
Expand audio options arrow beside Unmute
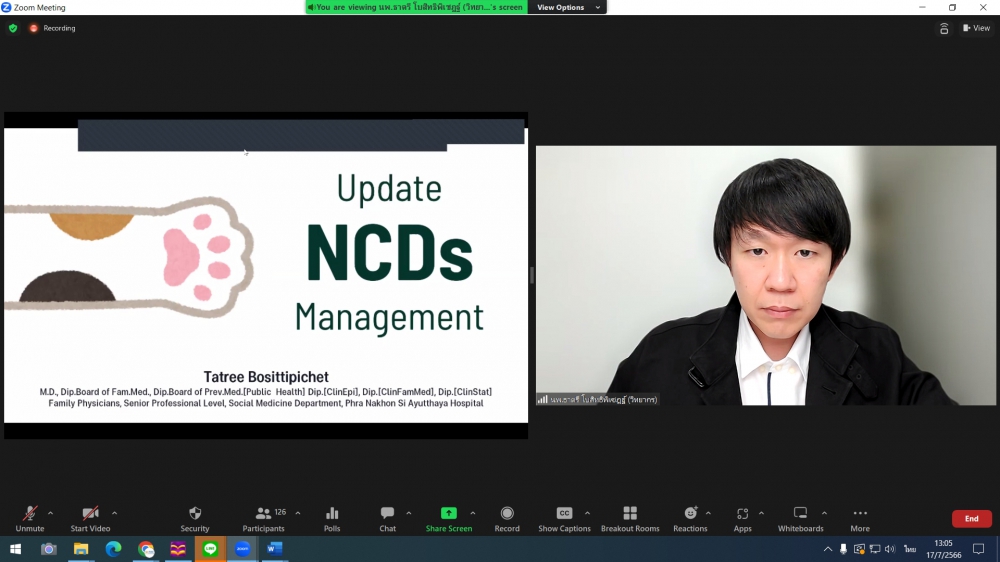(x=51, y=513)
